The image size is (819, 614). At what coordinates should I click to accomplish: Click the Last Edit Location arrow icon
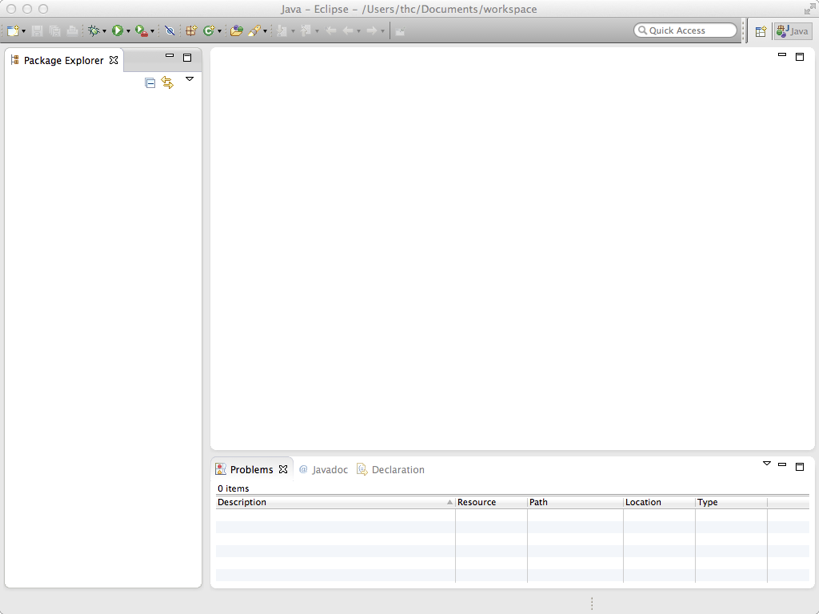click(331, 31)
